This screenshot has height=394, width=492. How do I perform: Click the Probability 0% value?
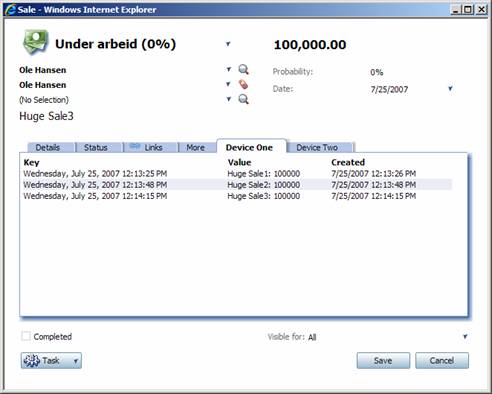tap(377, 72)
